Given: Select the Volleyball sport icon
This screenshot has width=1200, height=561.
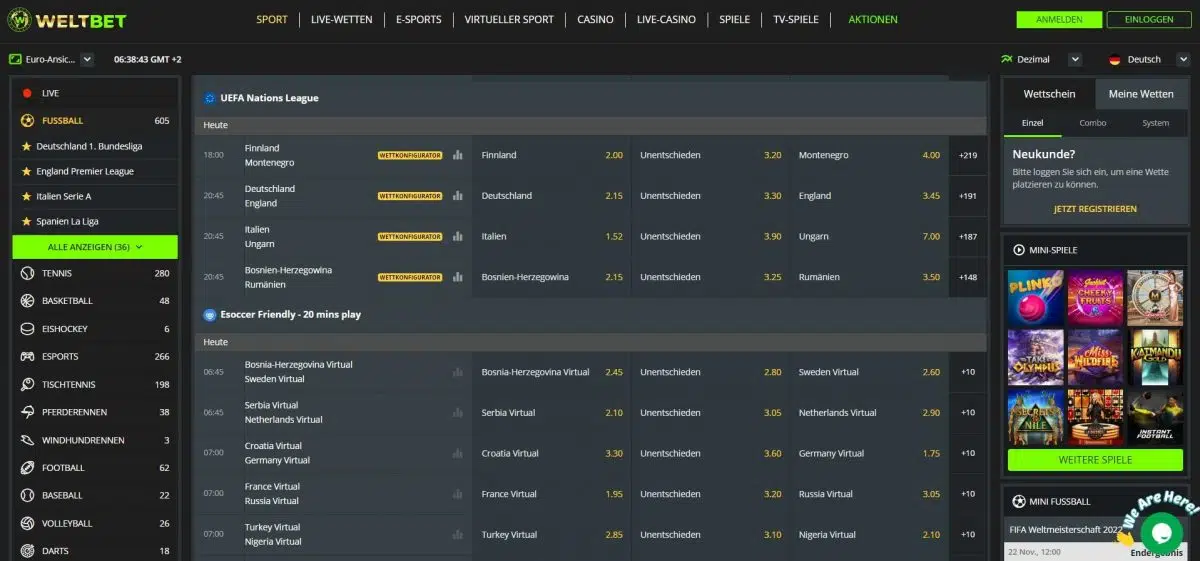Looking at the screenshot, I should 27,523.
